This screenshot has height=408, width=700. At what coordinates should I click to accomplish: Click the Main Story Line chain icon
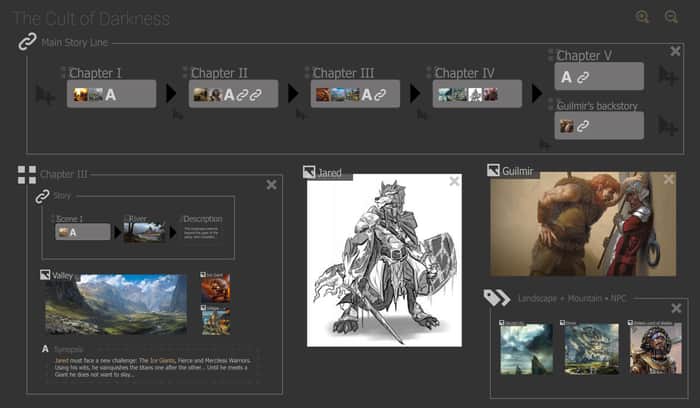coord(27,42)
